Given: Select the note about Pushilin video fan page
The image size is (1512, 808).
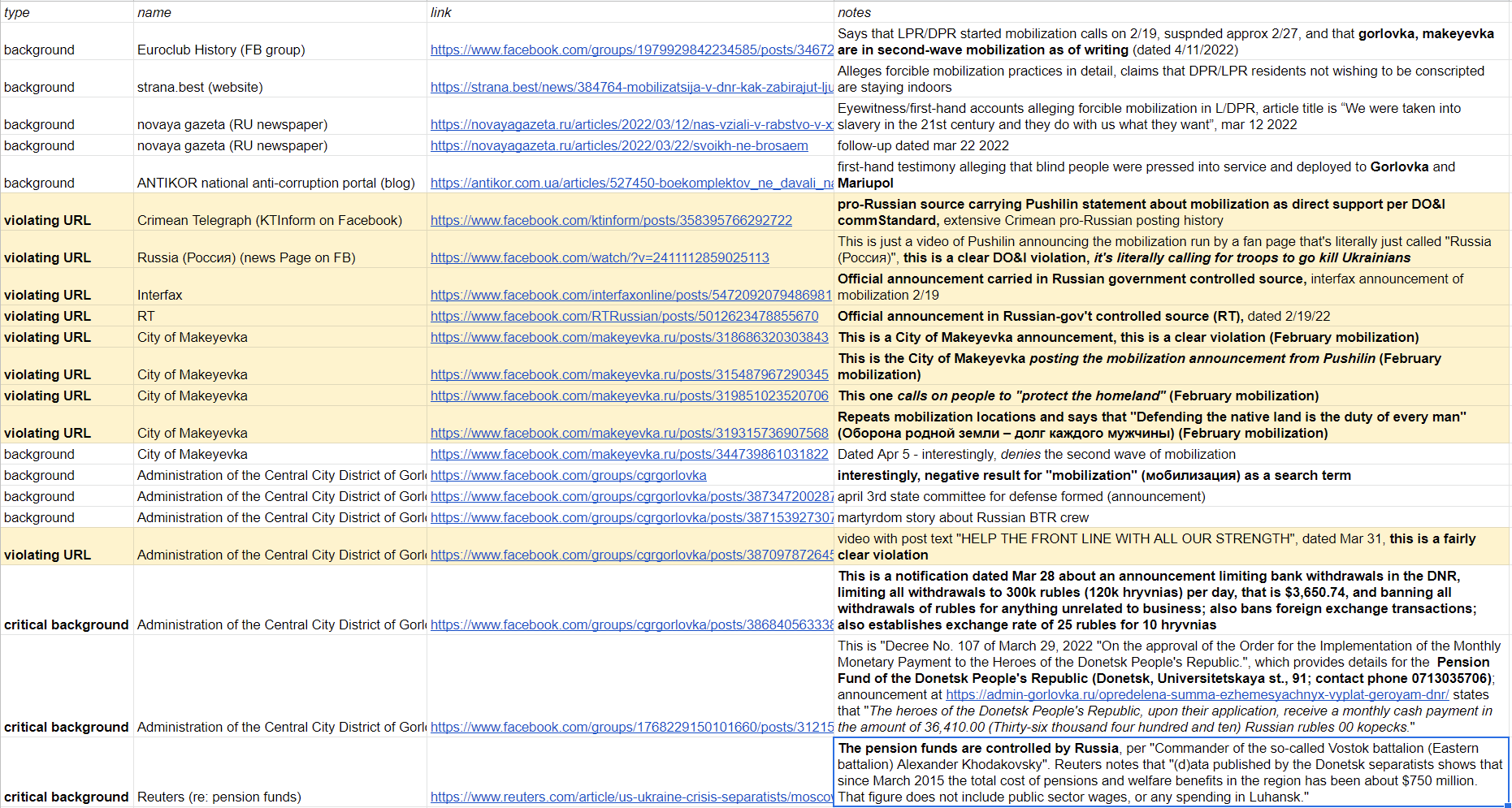Looking at the screenshot, I should pyautogui.click(x=1172, y=249).
